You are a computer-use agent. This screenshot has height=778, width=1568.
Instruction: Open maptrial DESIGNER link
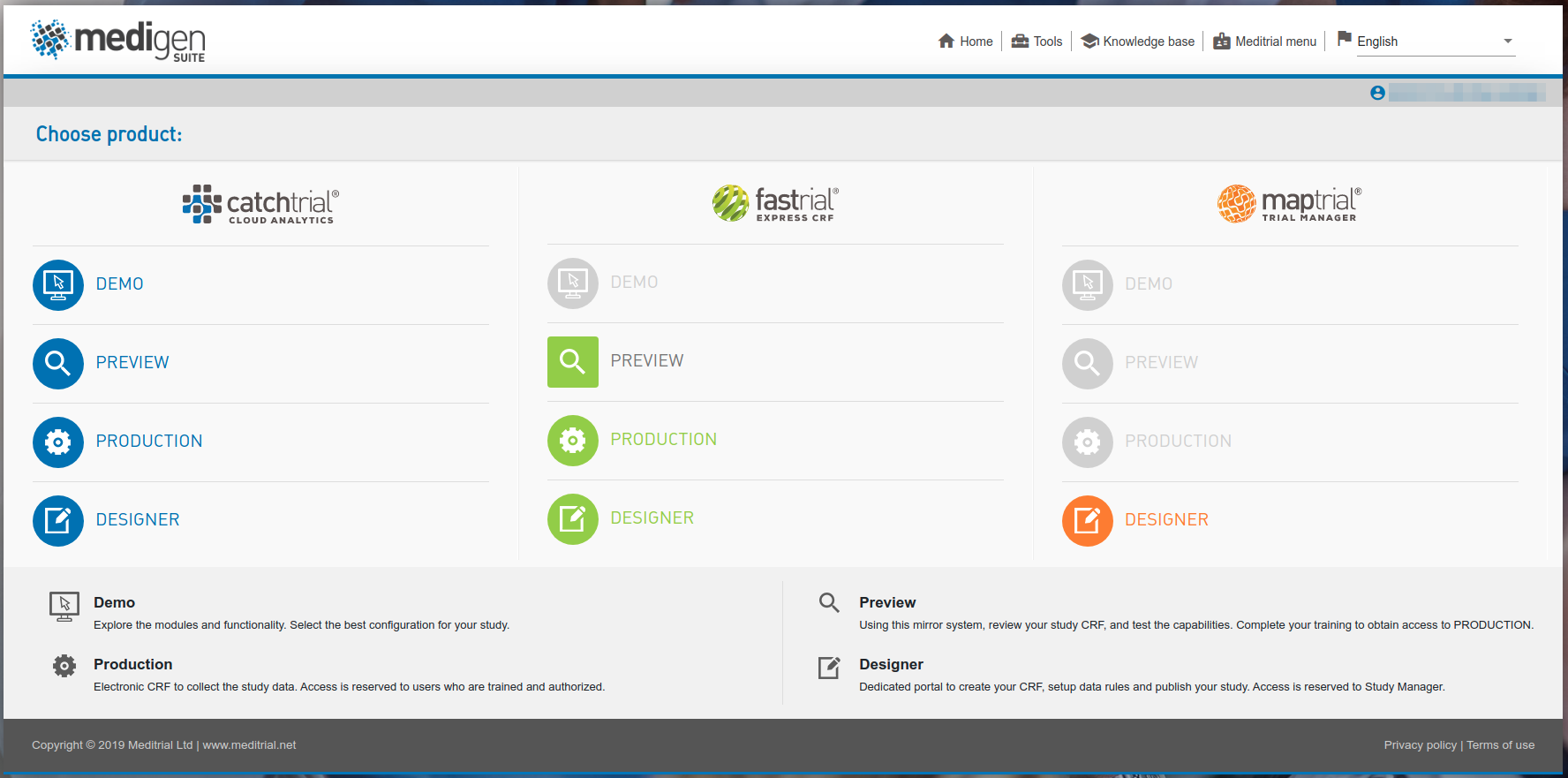1167,520
